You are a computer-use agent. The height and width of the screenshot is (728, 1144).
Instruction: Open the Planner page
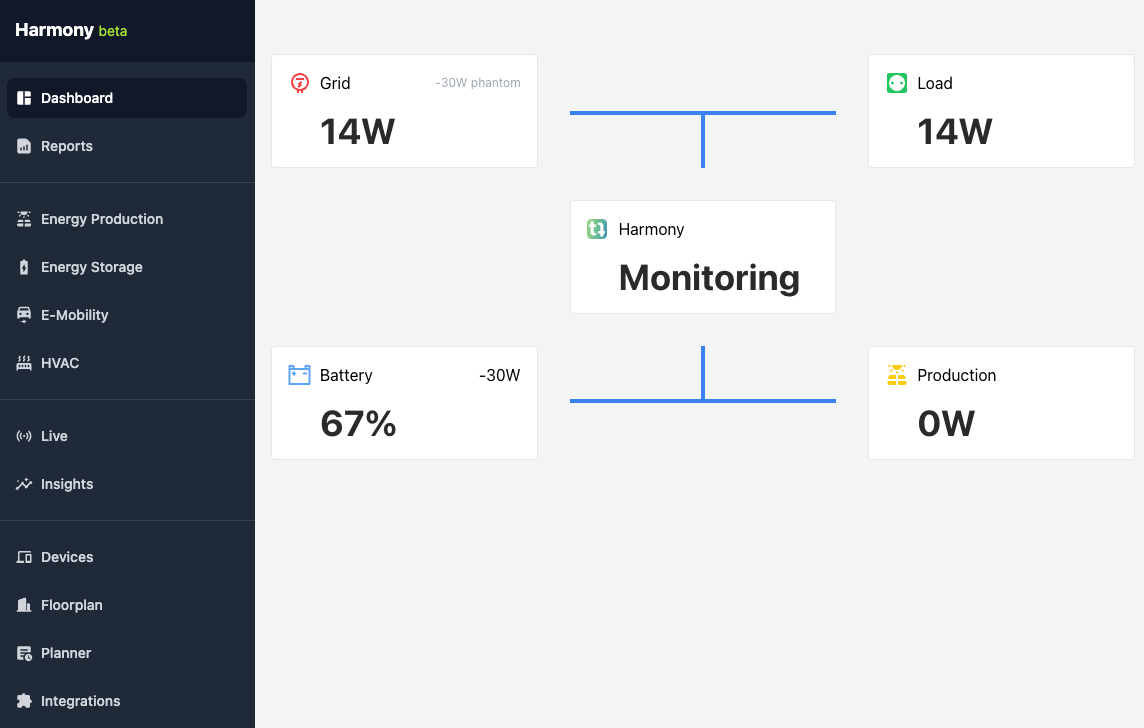[x=66, y=653]
